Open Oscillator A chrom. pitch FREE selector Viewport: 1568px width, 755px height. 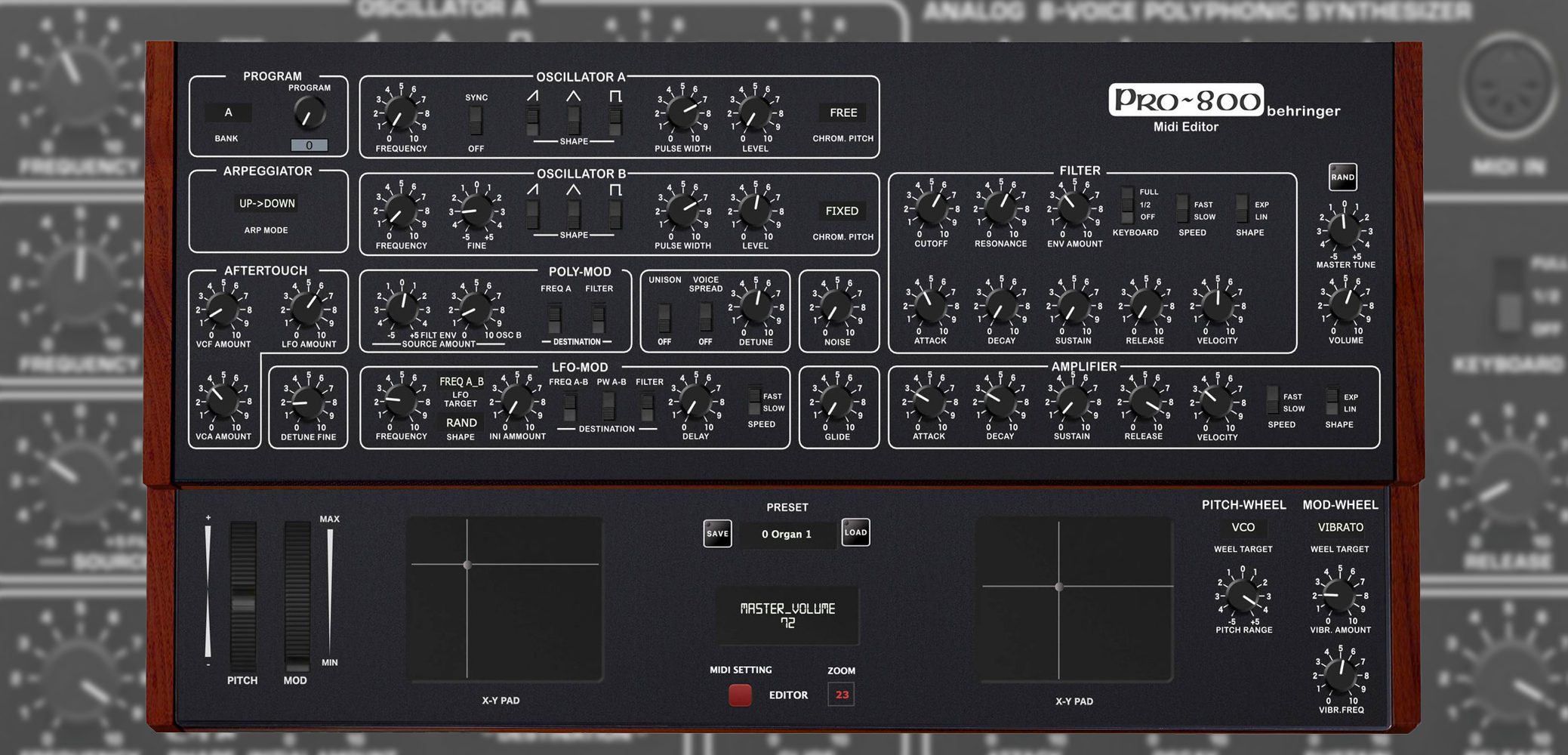[843, 112]
